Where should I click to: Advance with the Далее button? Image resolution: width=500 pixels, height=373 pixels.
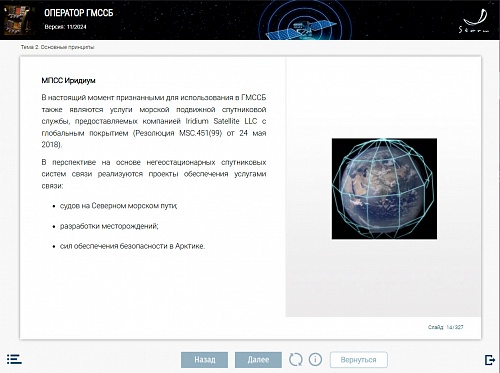258,360
